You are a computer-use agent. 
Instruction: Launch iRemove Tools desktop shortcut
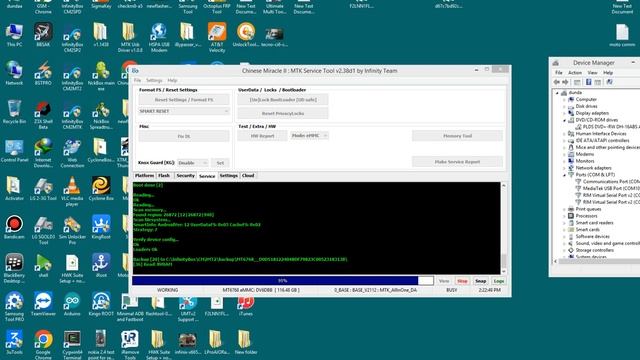(x=130, y=345)
